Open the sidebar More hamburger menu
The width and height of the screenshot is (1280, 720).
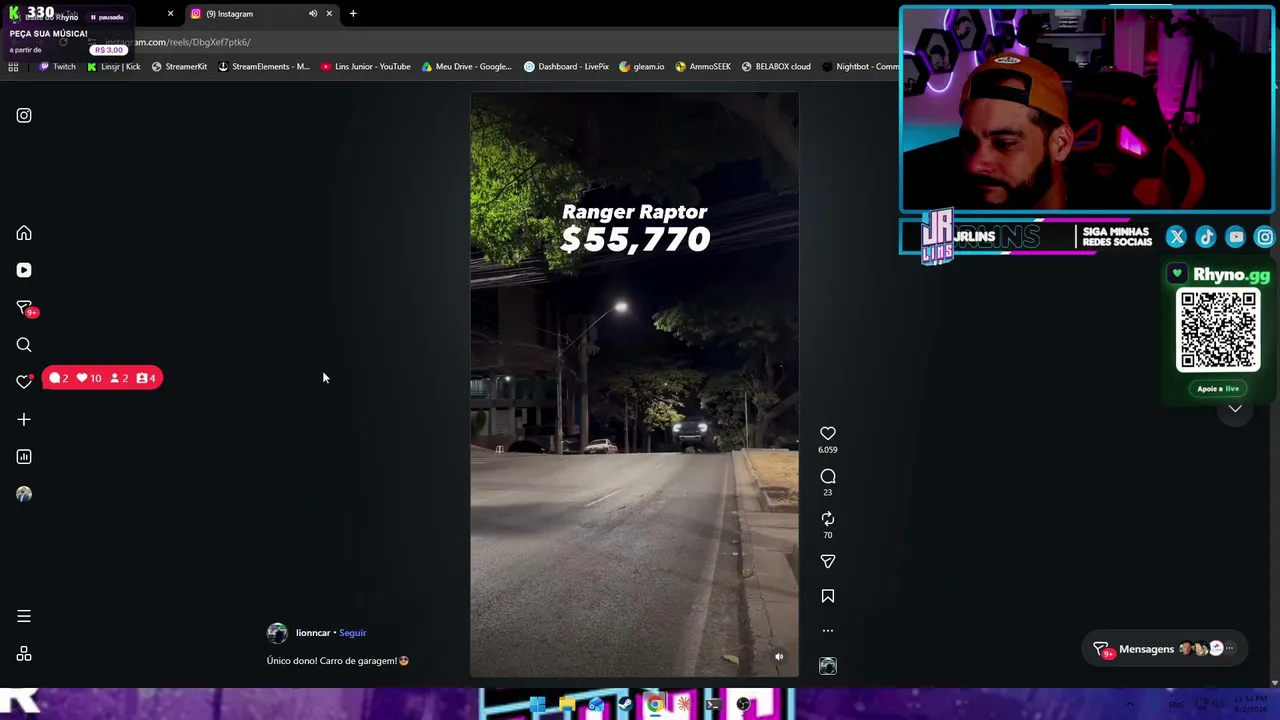[x=24, y=617]
